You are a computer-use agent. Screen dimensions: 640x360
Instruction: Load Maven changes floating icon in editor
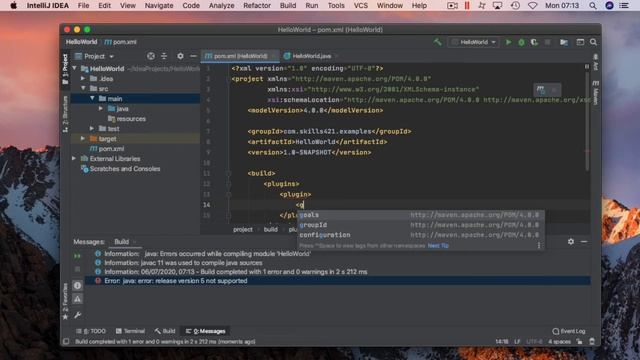click(540, 89)
